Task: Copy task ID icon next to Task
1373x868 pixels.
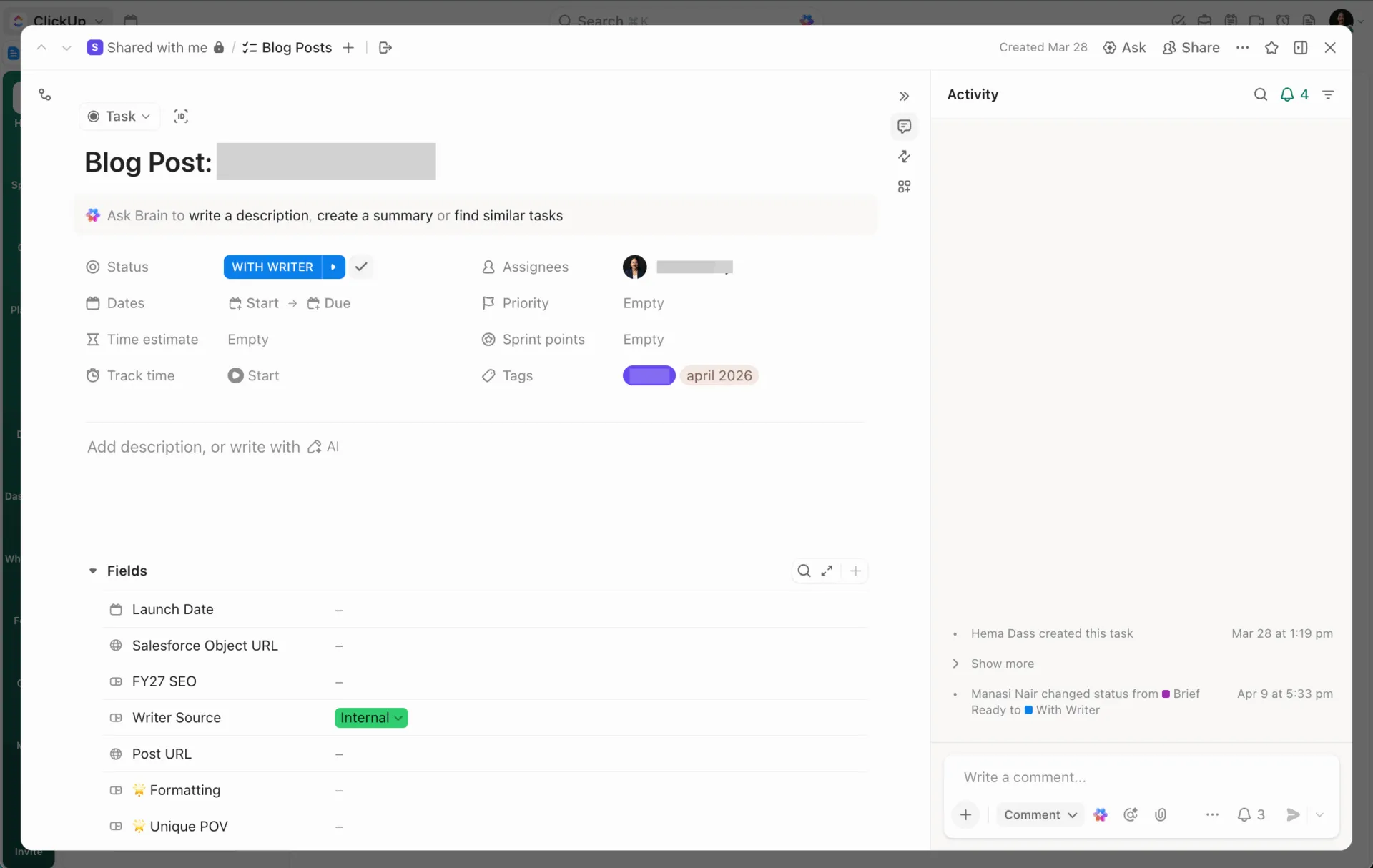Action: (181, 117)
